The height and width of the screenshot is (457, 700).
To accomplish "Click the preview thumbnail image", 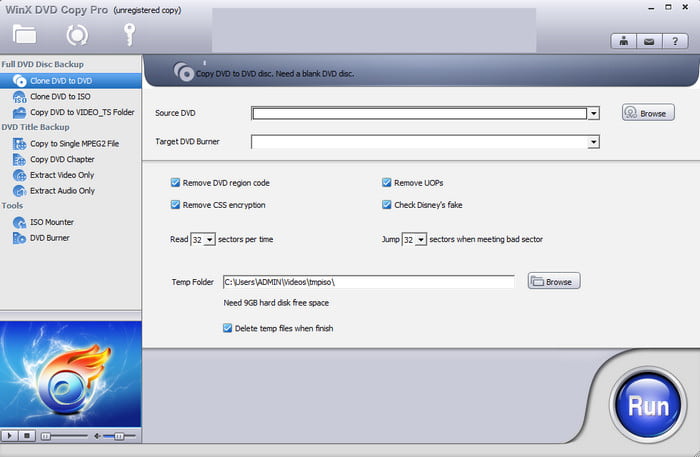I will [71, 374].
